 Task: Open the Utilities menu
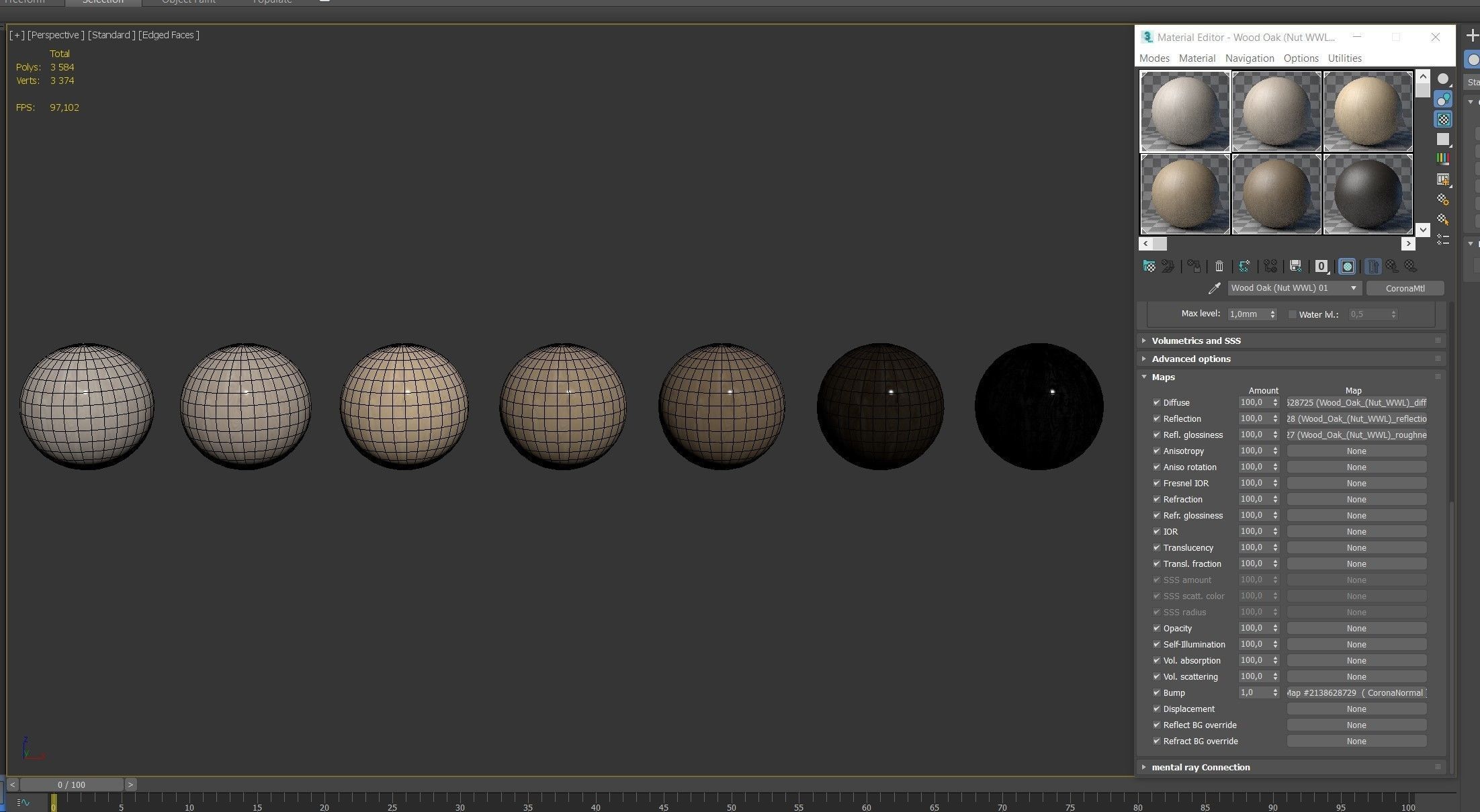[x=1344, y=58]
